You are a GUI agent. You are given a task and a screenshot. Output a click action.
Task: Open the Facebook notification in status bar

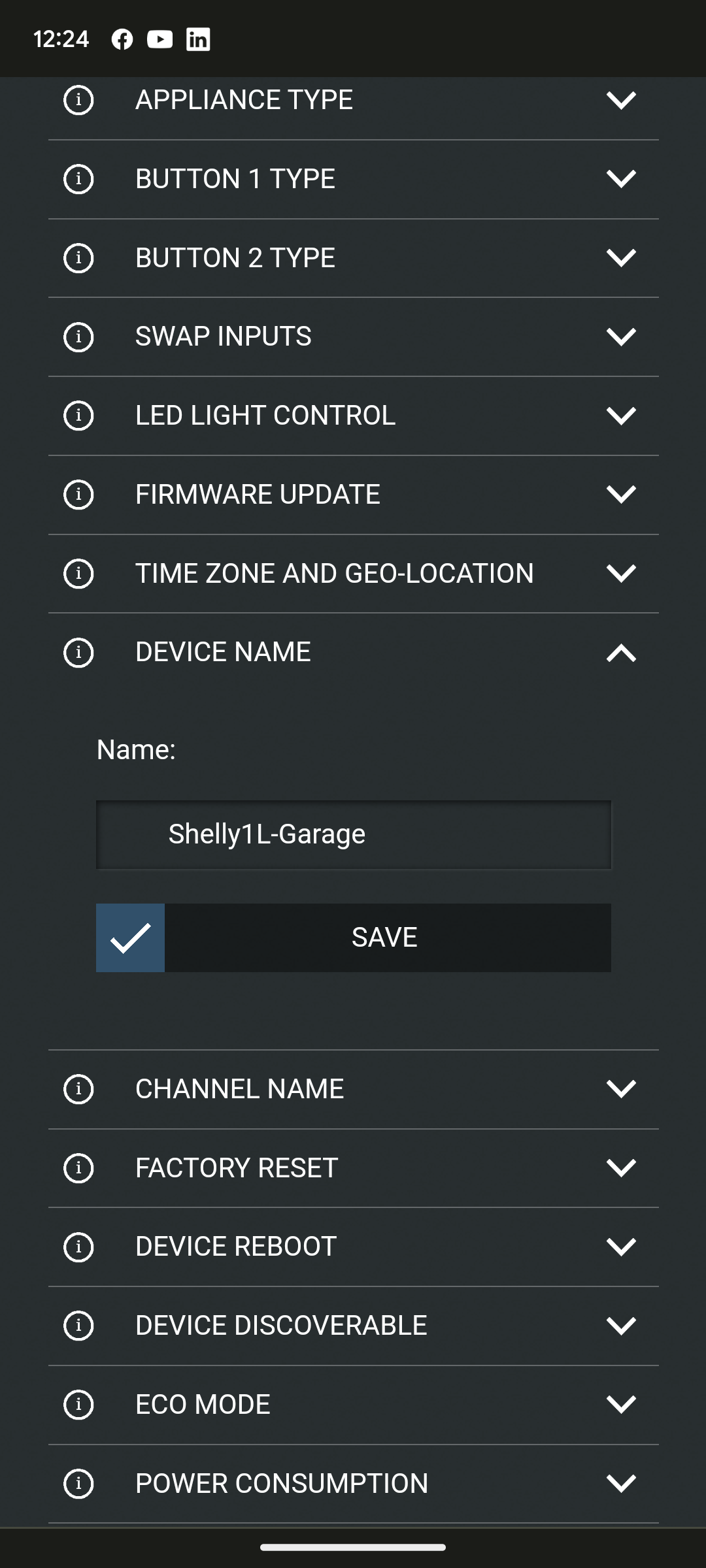(122, 39)
